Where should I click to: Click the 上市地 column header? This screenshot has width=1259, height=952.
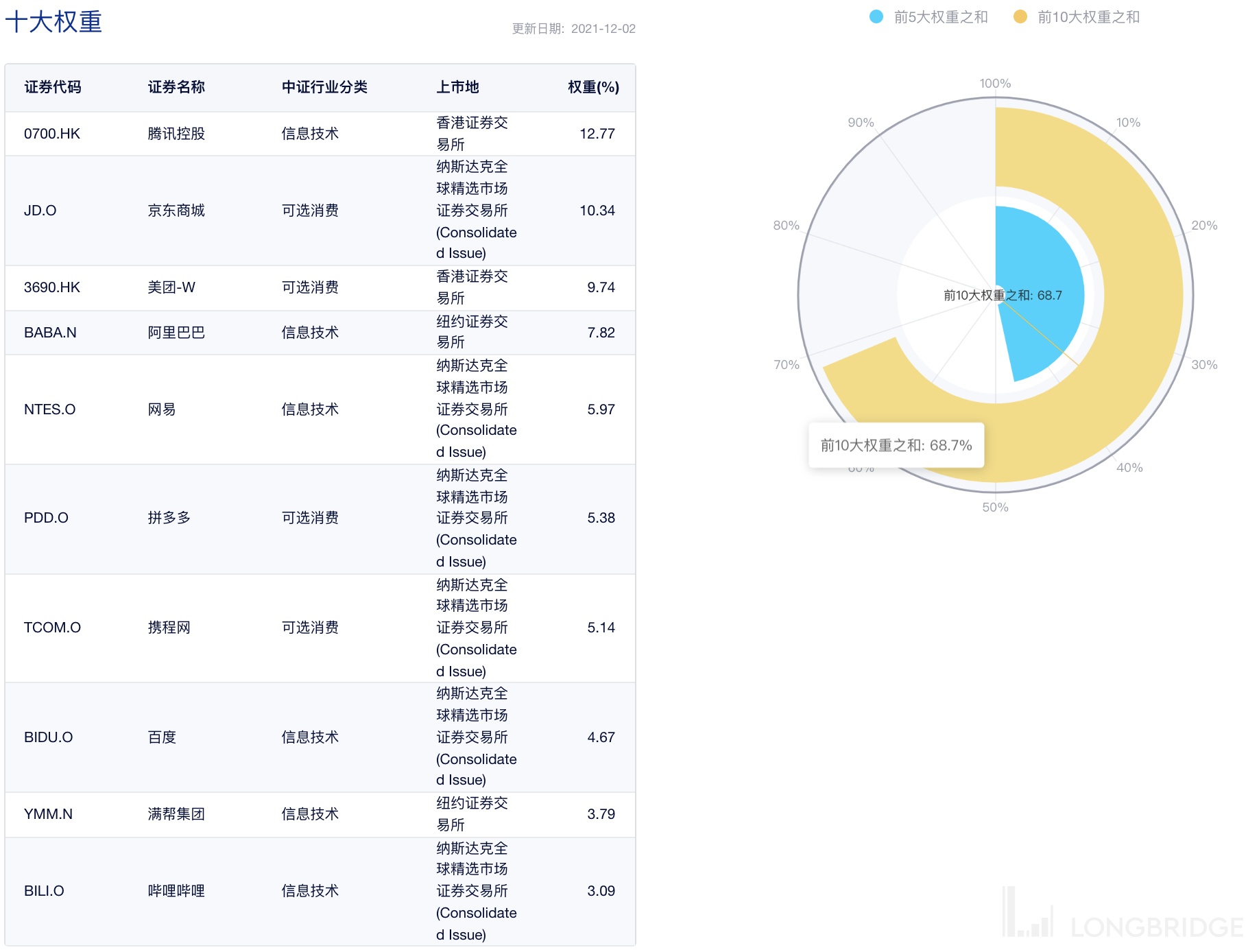click(457, 87)
